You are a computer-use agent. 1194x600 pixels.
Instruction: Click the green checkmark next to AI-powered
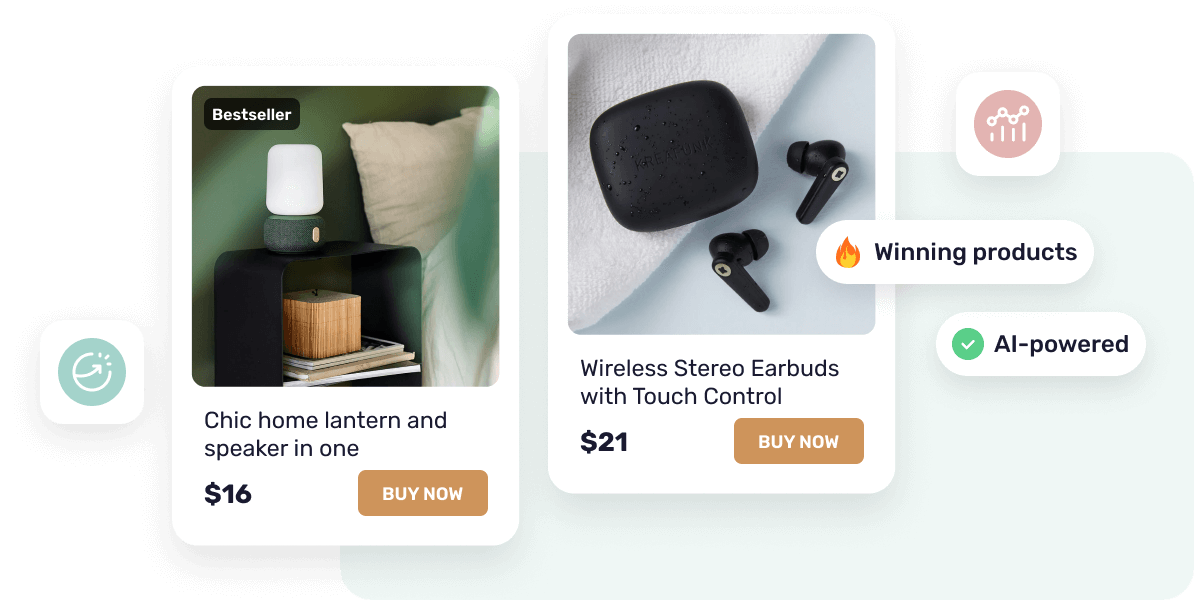968,344
